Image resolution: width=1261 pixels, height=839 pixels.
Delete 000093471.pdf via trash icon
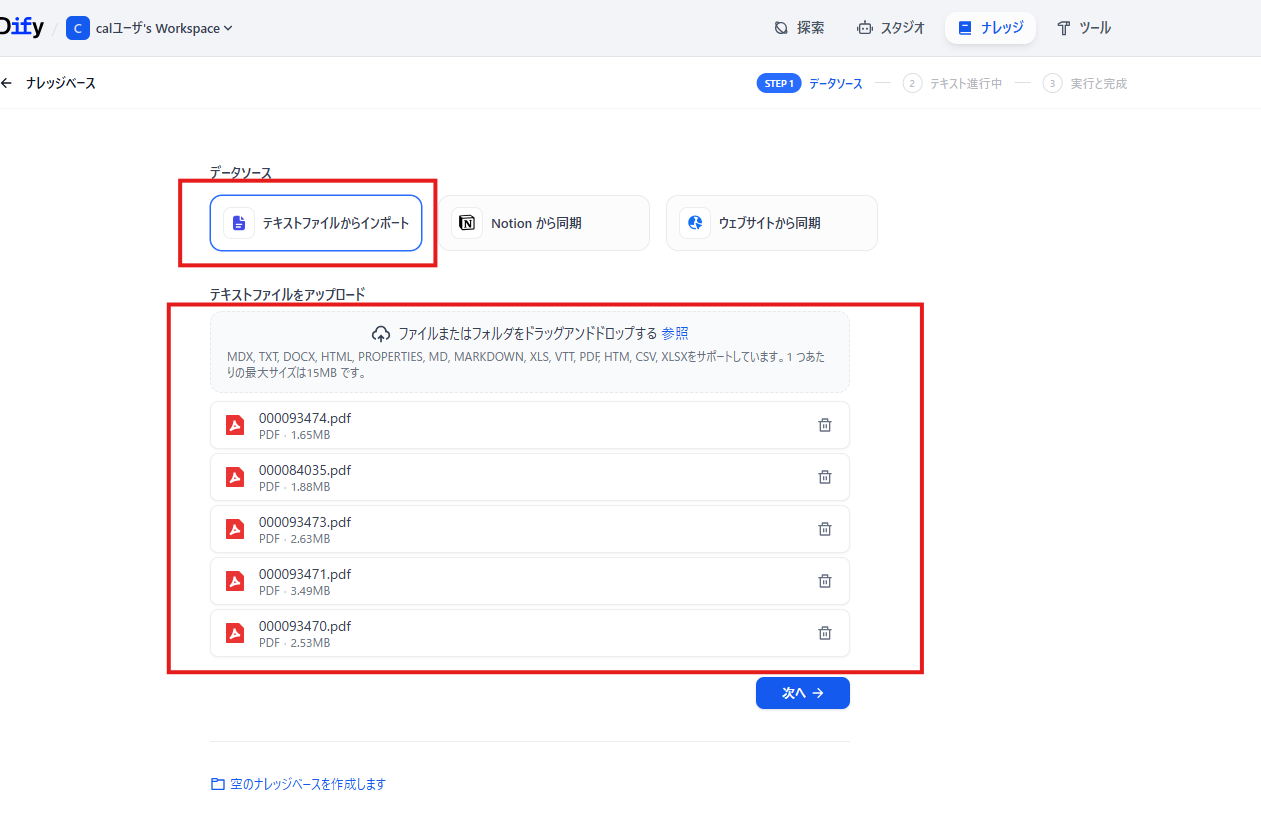point(825,581)
